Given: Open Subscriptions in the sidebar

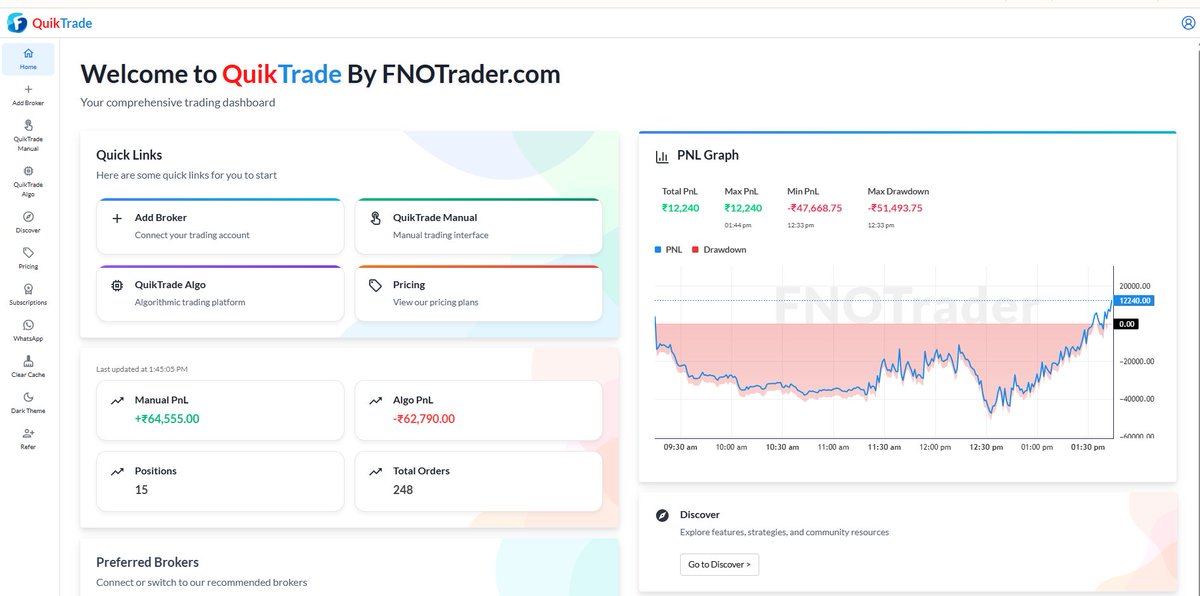Looking at the screenshot, I should 28,294.
